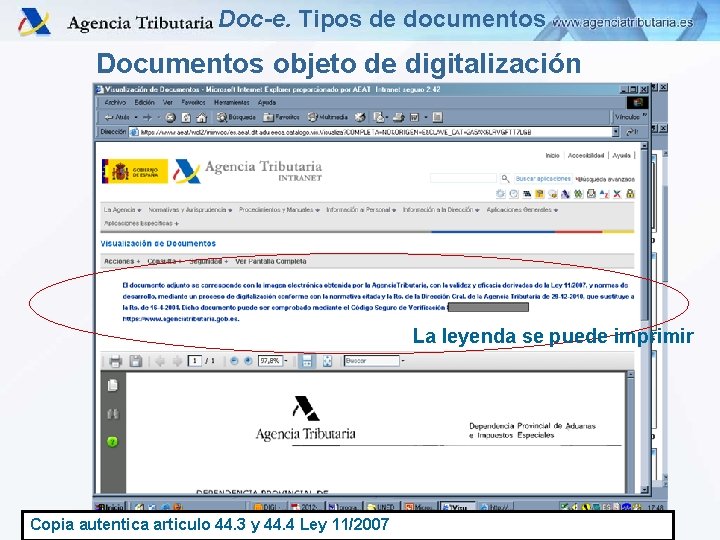Open the Ver menu

[x=168, y=102]
